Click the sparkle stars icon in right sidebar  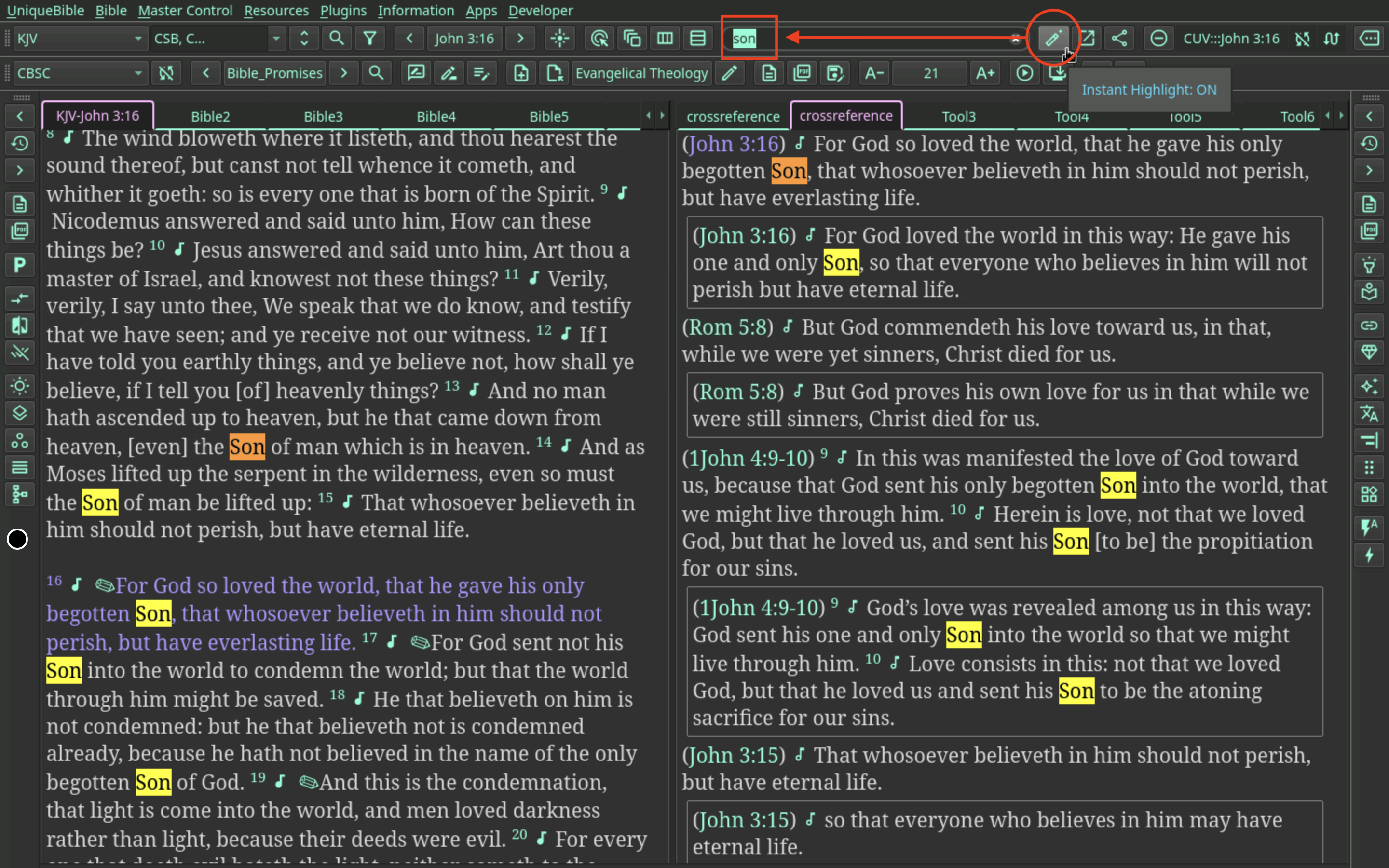pyautogui.click(x=1369, y=386)
